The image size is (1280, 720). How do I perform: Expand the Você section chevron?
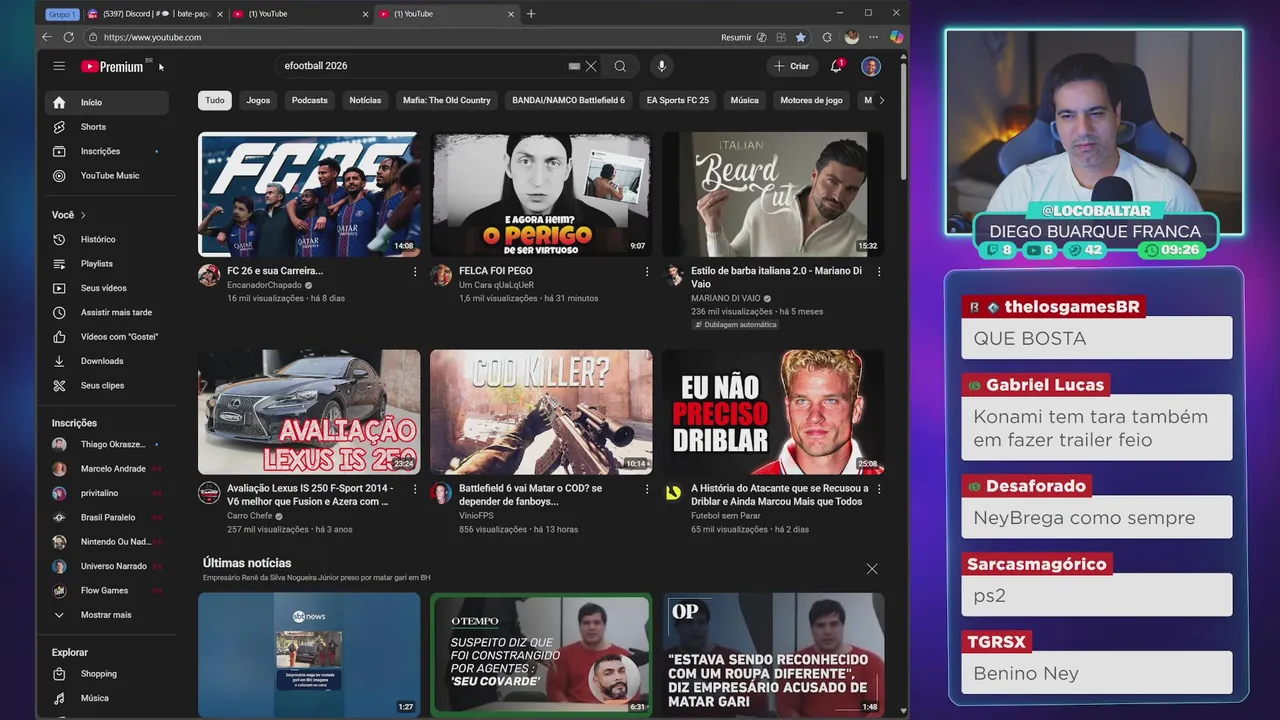(x=83, y=215)
